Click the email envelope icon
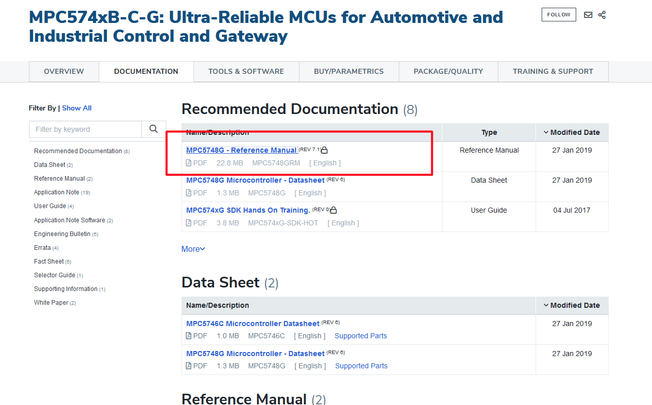 coord(588,15)
